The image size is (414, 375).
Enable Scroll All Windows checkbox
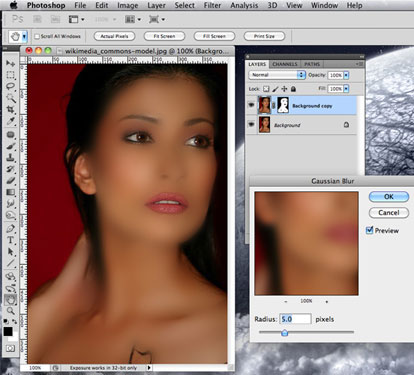(37, 36)
